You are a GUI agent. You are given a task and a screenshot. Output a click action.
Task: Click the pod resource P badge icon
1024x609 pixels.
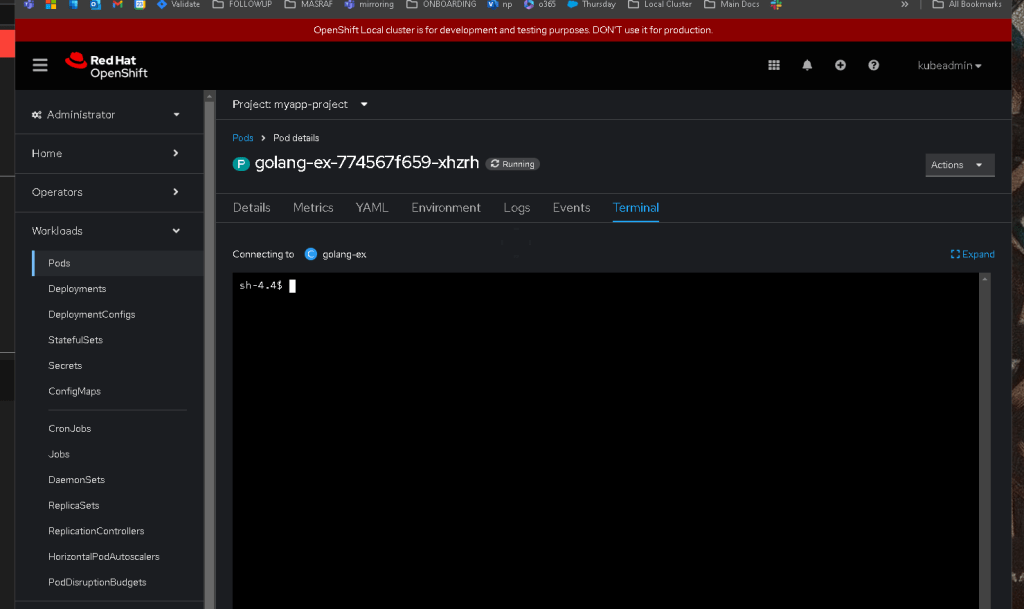pos(241,164)
